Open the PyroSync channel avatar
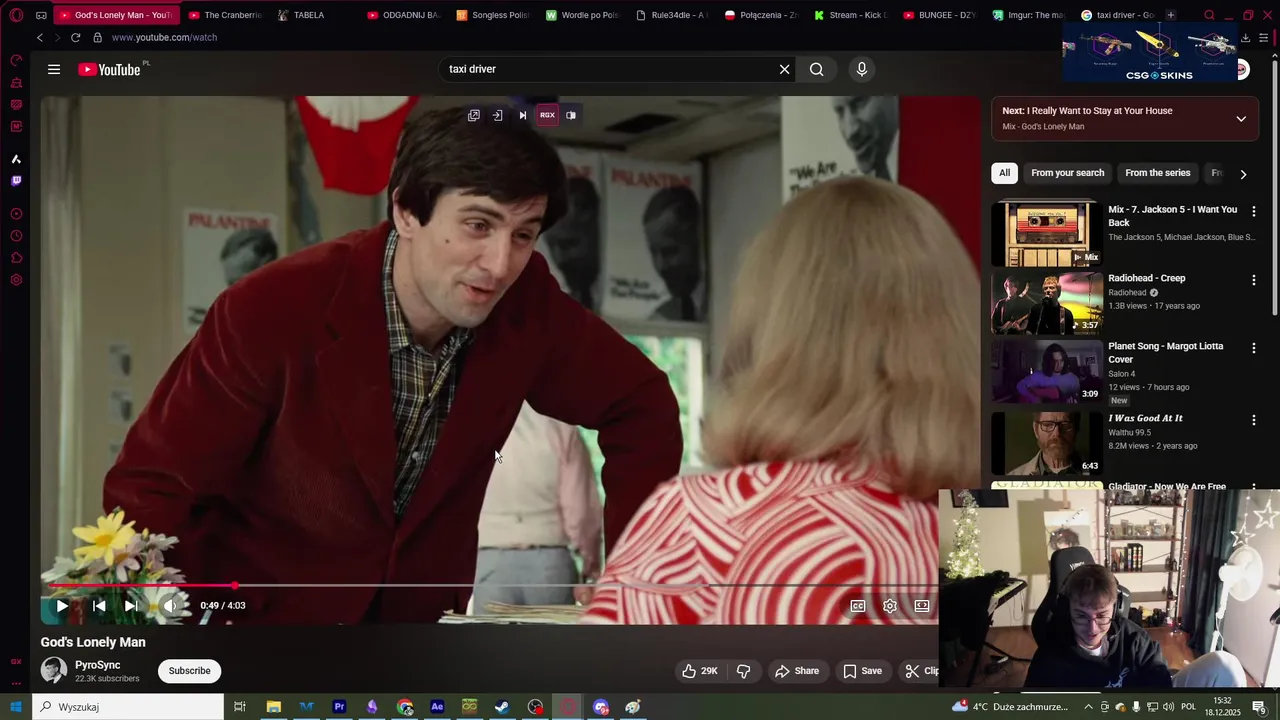The image size is (1280, 720). 54,670
